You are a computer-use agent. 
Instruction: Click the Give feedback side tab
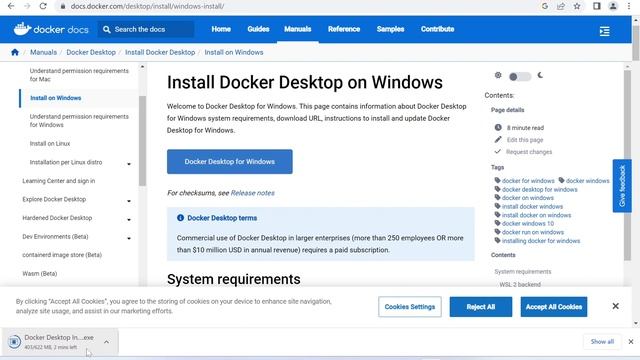click(622, 186)
